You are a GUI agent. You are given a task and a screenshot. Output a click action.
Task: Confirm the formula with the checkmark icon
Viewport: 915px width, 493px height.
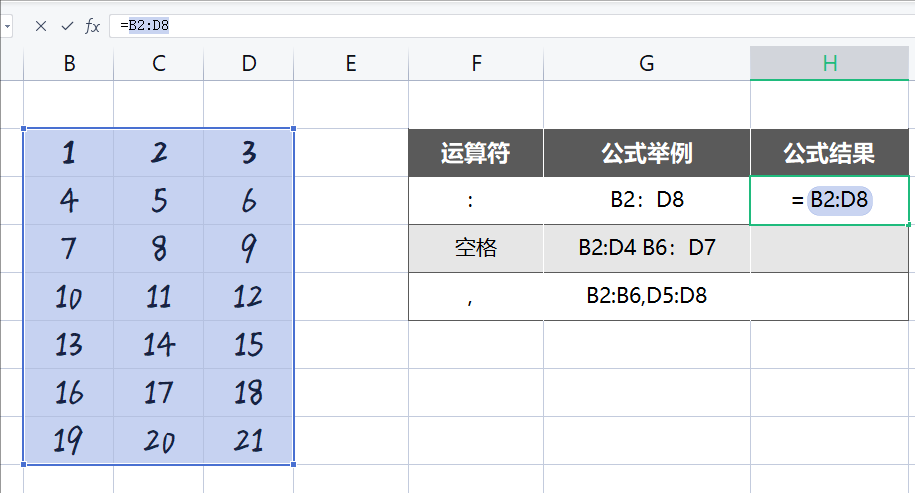tap(67, 26)
